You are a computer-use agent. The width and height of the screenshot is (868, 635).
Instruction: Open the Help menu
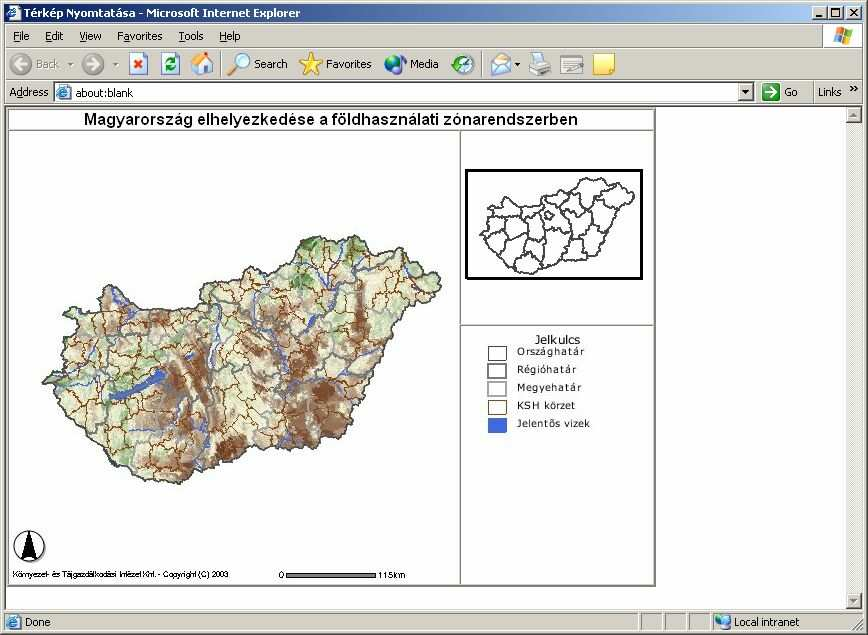click(229, 37)
